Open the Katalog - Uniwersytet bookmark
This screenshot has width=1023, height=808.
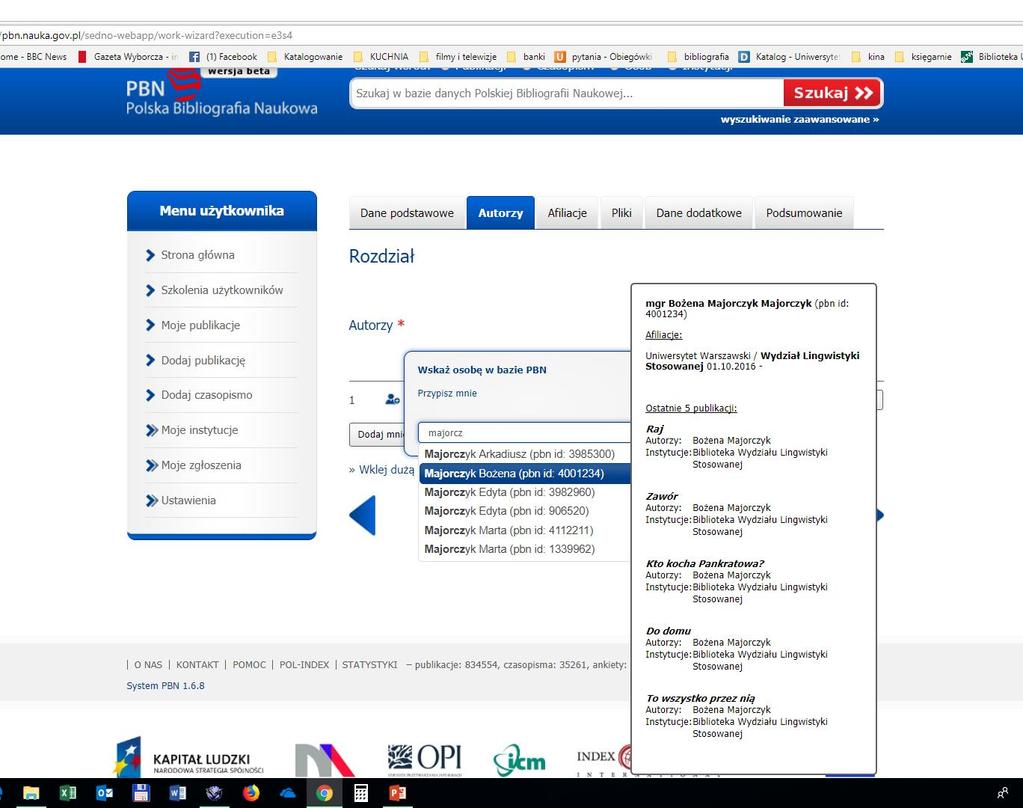pos(789,57)
